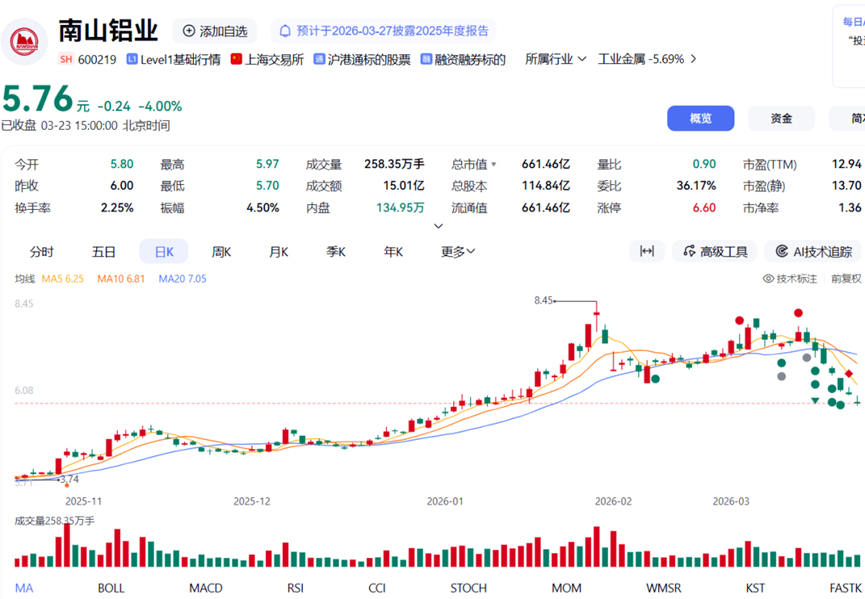
Task: Click the chart width range icon button
Action: 647,252
